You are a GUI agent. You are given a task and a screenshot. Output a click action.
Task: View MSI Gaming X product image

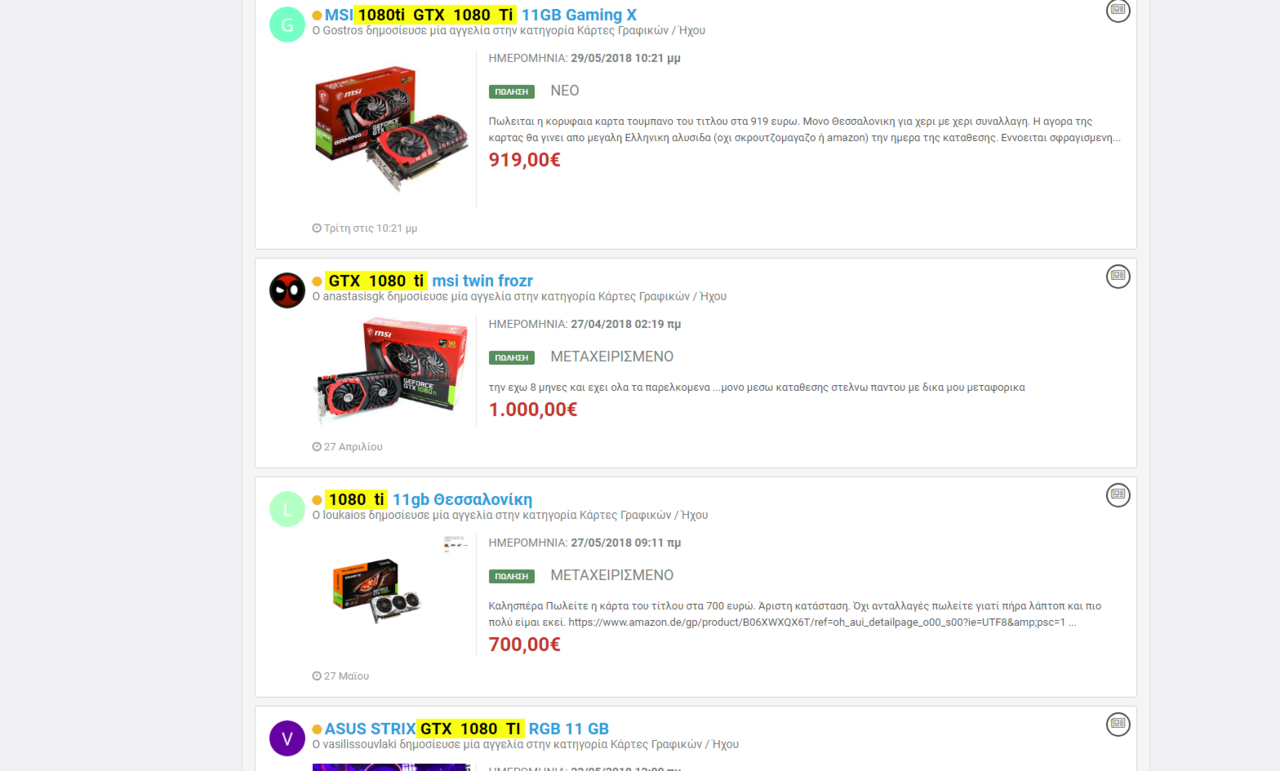391,127
